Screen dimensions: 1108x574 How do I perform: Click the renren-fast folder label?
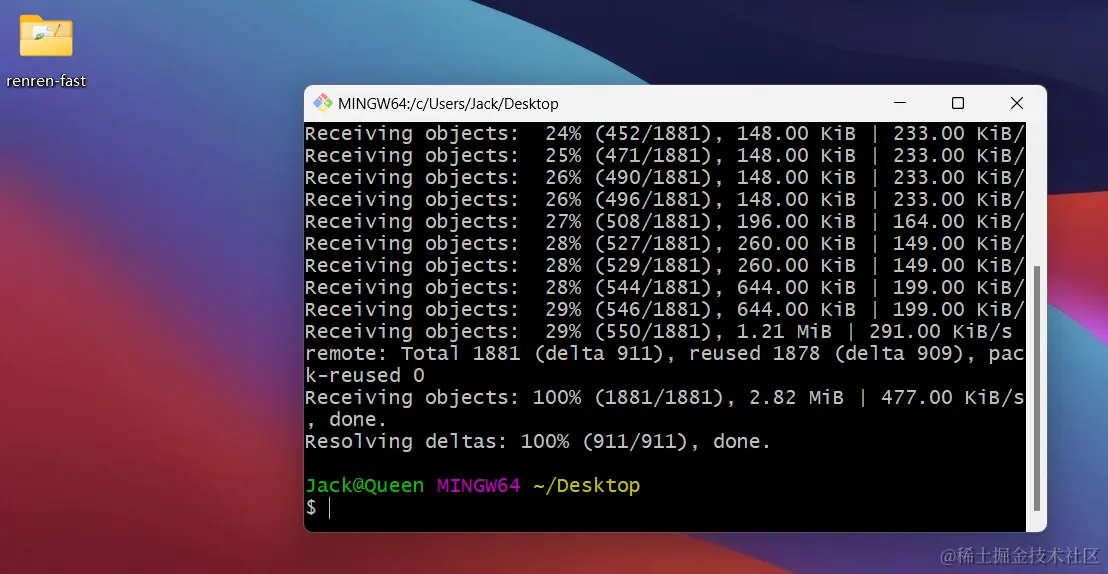point(46,81)
